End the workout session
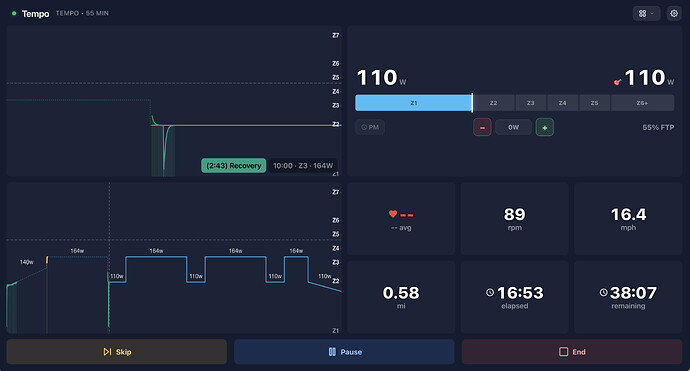This screenshot has height=371, width=690. click(x=572, y=352)
